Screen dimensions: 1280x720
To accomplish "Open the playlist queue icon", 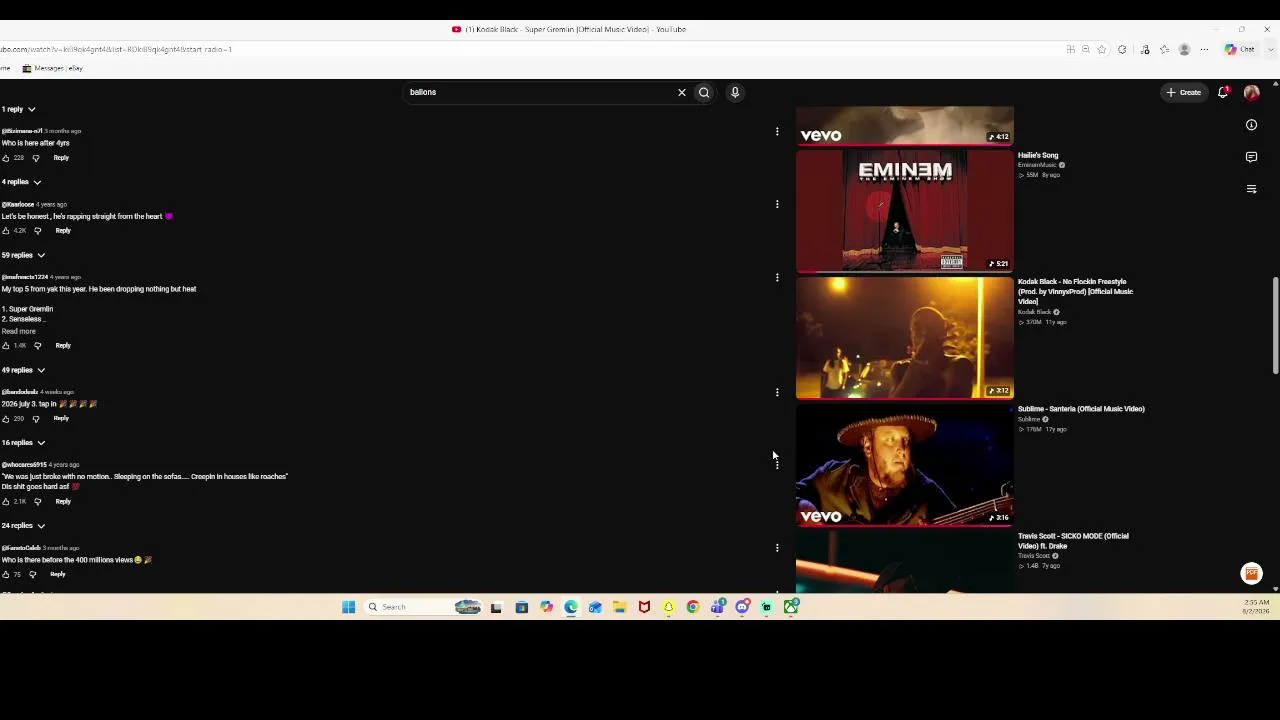I will coord(1251,189).
